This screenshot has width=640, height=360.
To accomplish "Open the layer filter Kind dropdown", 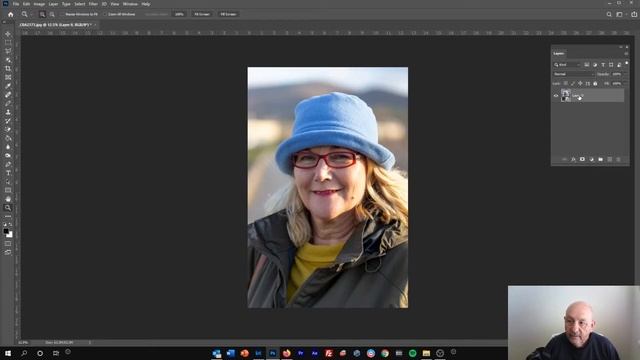I will tap(567, 65).
